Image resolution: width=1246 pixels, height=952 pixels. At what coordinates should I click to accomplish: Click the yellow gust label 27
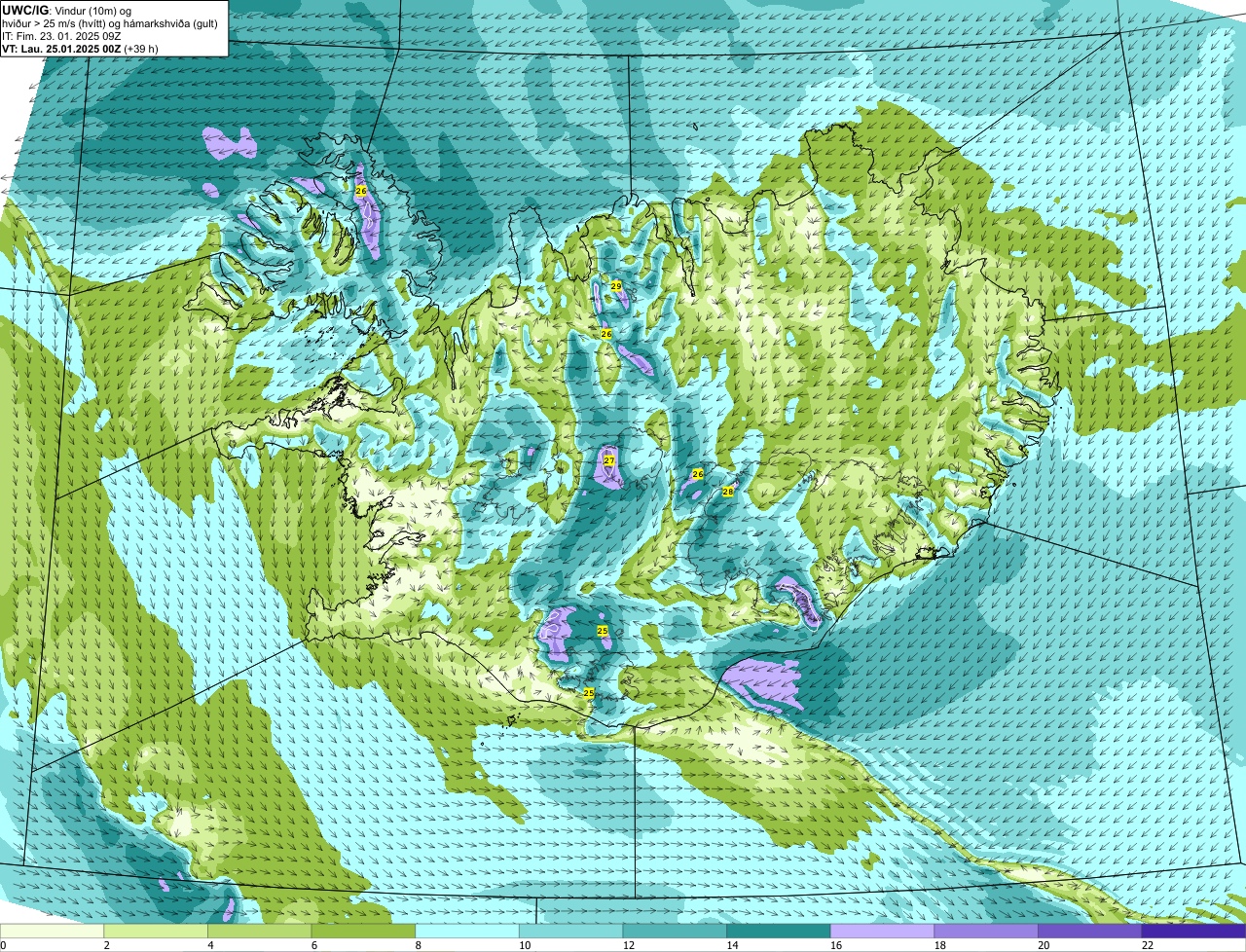[609, 460]
